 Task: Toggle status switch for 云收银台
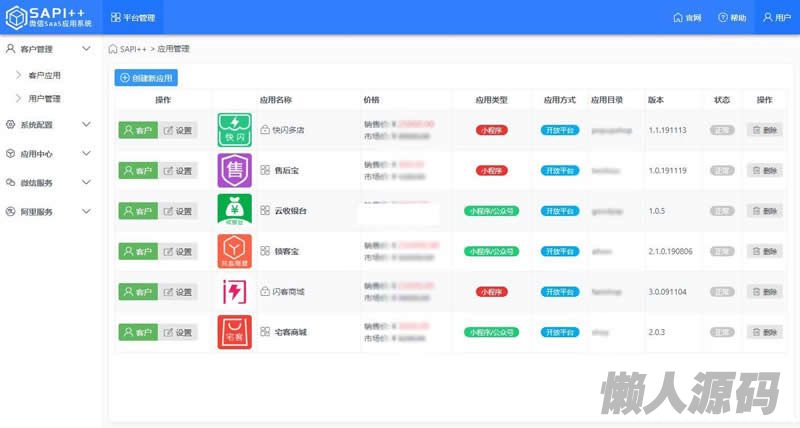tap(722, 211)
